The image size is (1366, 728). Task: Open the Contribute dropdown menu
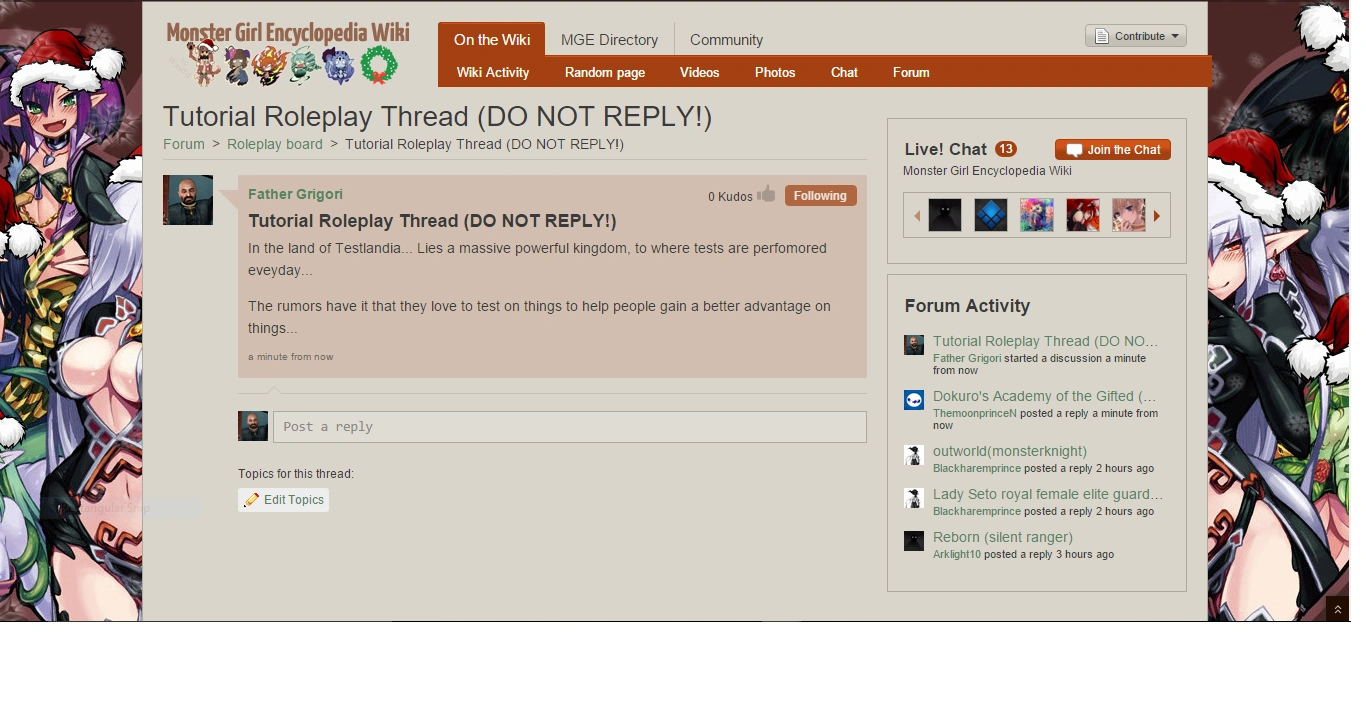[1136, 36]
